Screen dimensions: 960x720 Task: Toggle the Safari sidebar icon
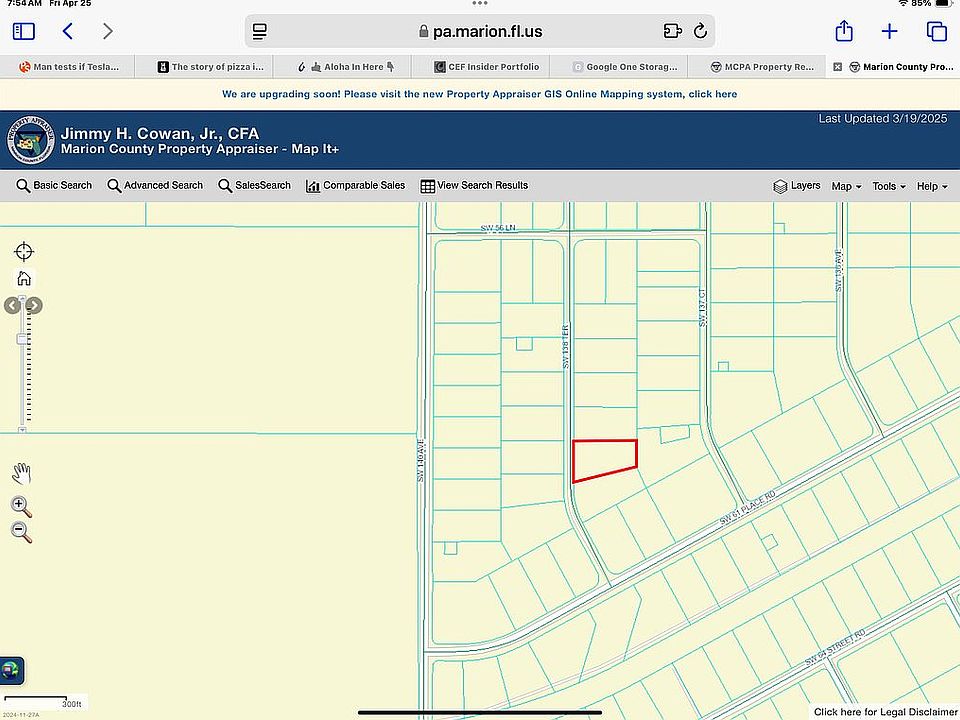(24, 31)
